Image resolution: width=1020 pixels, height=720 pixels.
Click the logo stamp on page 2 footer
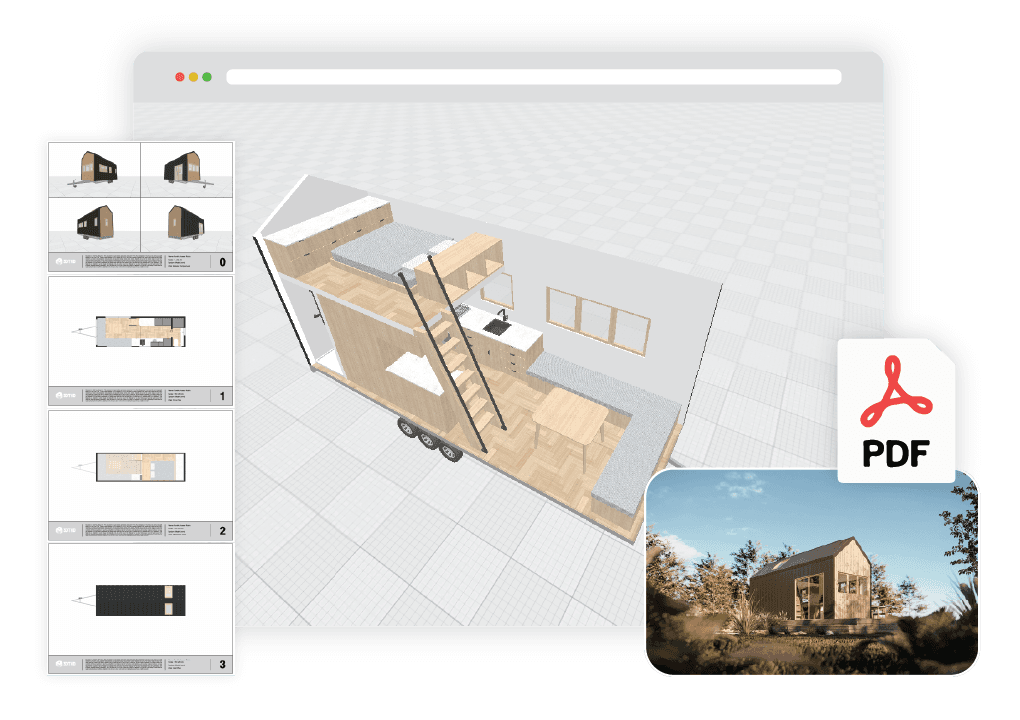tap(60, 528)
